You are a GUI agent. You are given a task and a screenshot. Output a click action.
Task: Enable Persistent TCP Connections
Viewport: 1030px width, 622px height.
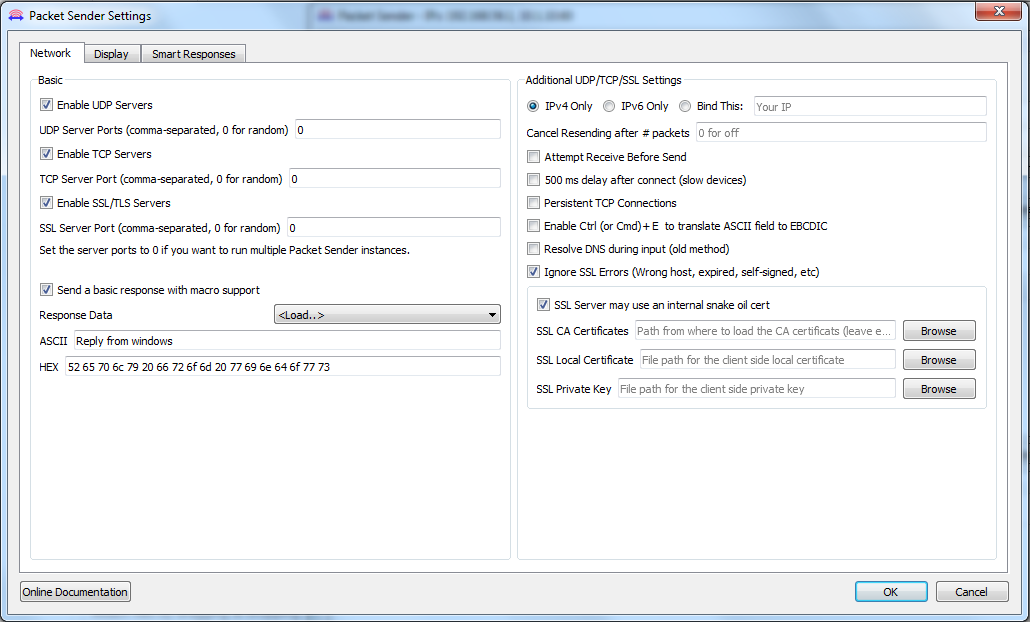click(534, 202)
